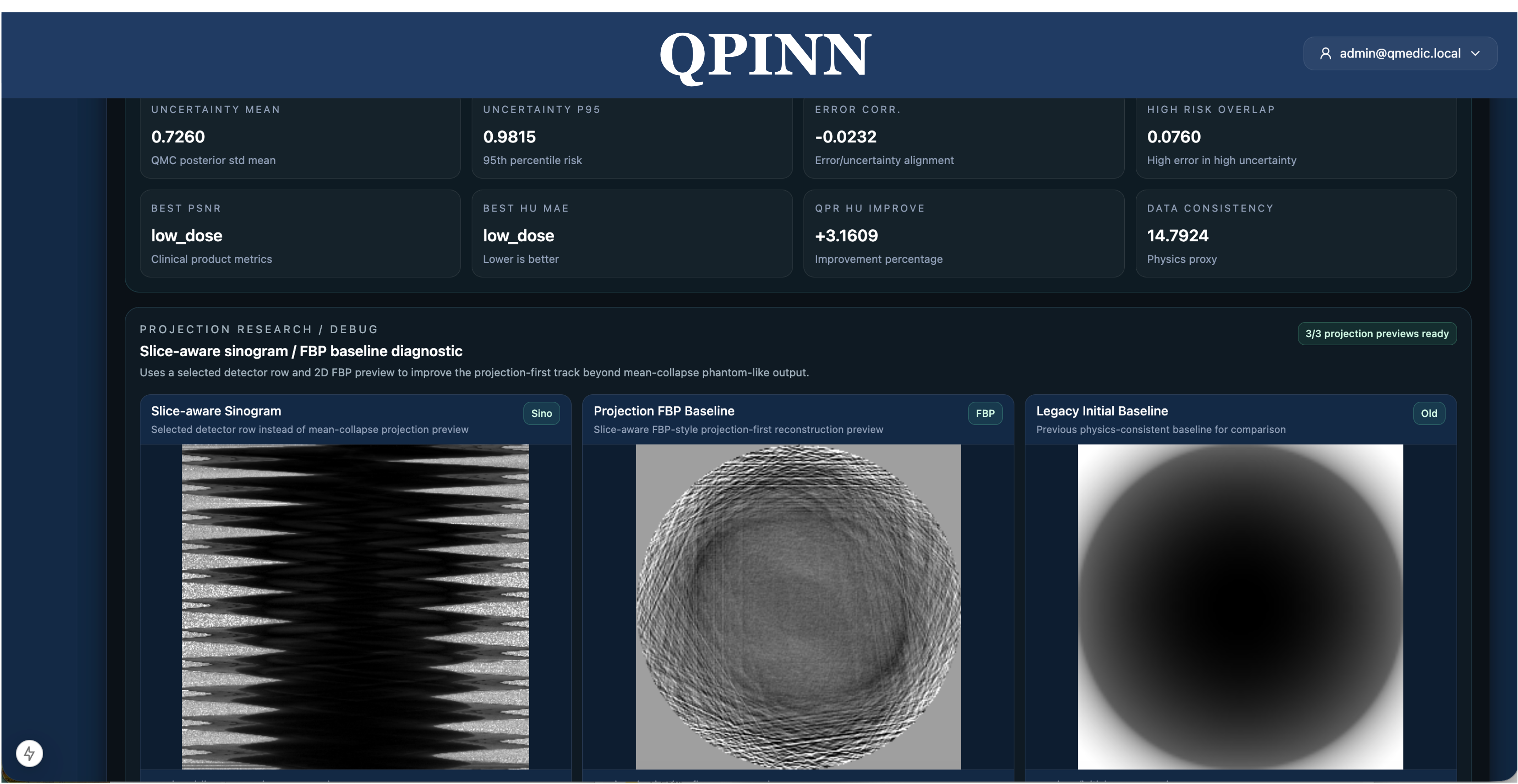This screenshot has height=784, width=1518.
Task: Click the High Risk Overlap value 0.0760
Action: pyautogui.click(x=1173, y=137)
